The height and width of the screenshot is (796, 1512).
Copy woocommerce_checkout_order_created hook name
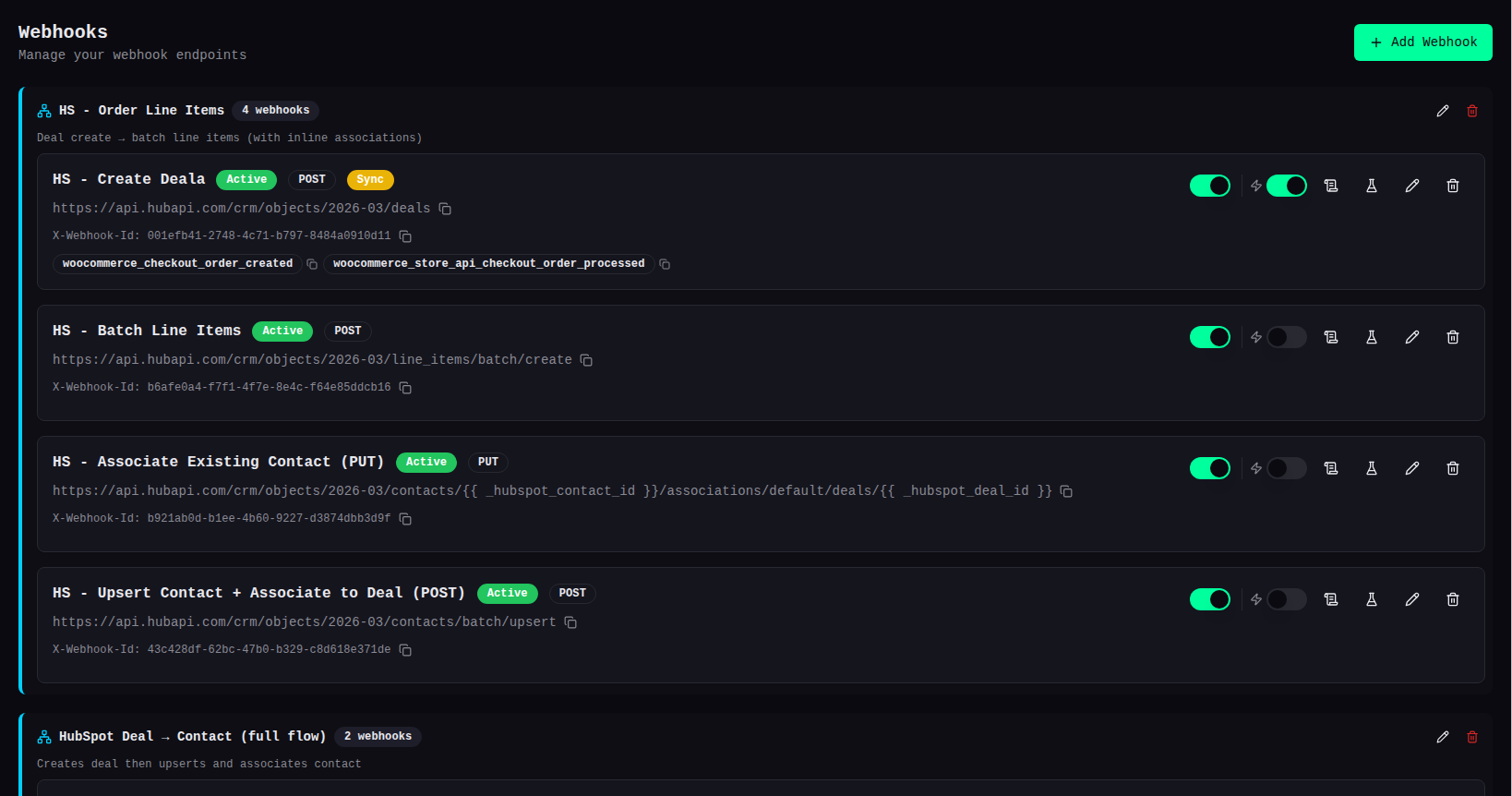click(312, 264)
